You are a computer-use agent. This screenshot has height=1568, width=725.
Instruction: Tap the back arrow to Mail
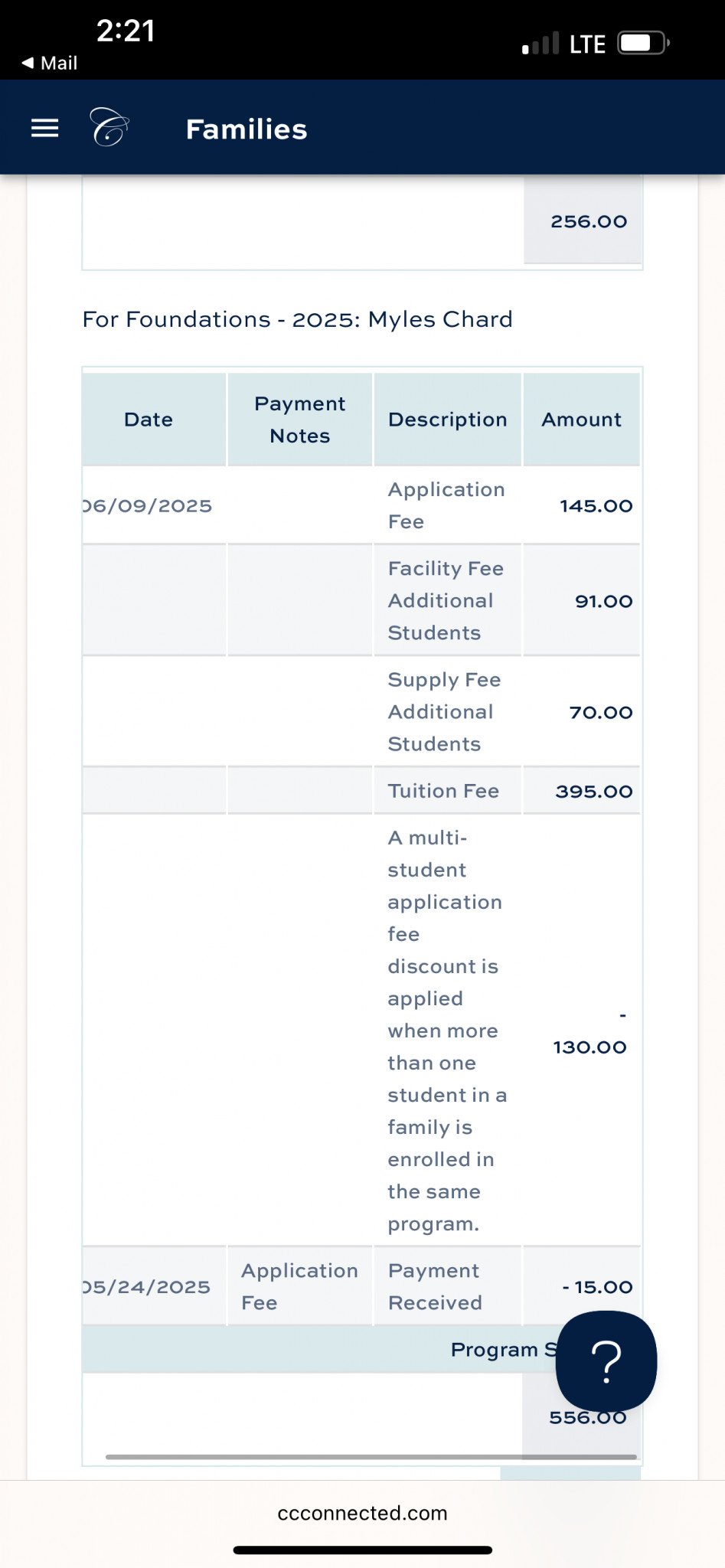pyautogui.click(x=50, y=63)
